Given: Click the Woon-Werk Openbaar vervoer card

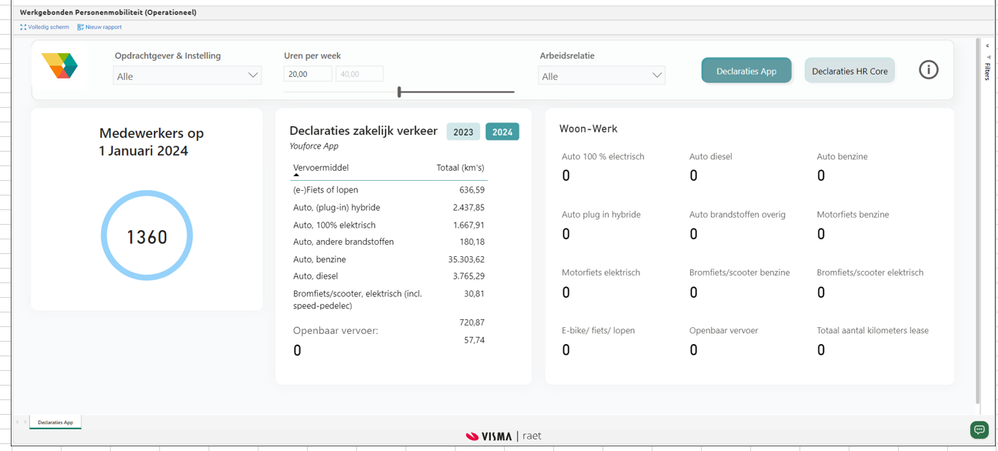Looking at the screenshot, I should pos(724,340).
